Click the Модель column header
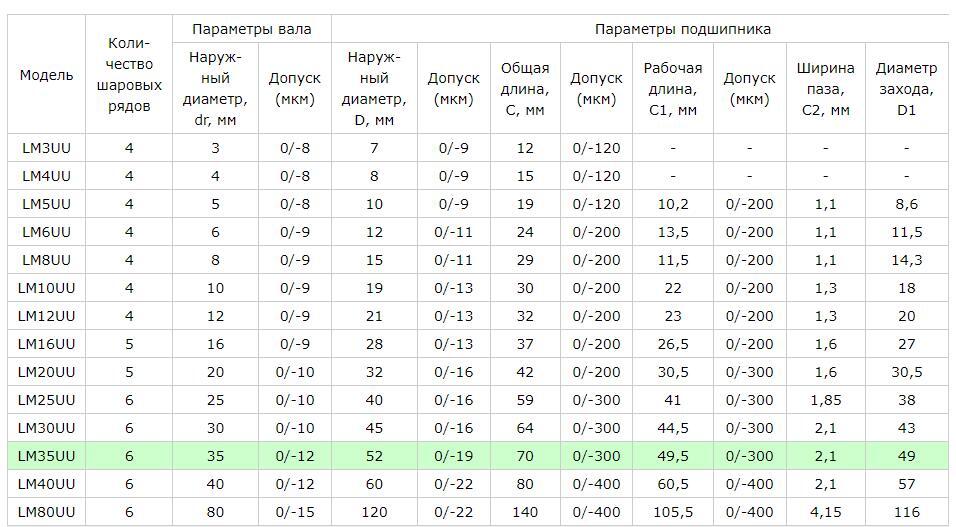The width and height of the screenshot is (956, 527). click(47, 76)
